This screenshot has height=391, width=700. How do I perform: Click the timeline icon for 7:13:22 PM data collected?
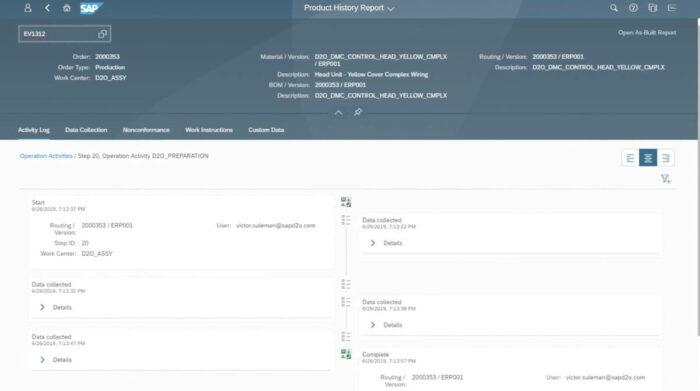click(x=346, y=220)
